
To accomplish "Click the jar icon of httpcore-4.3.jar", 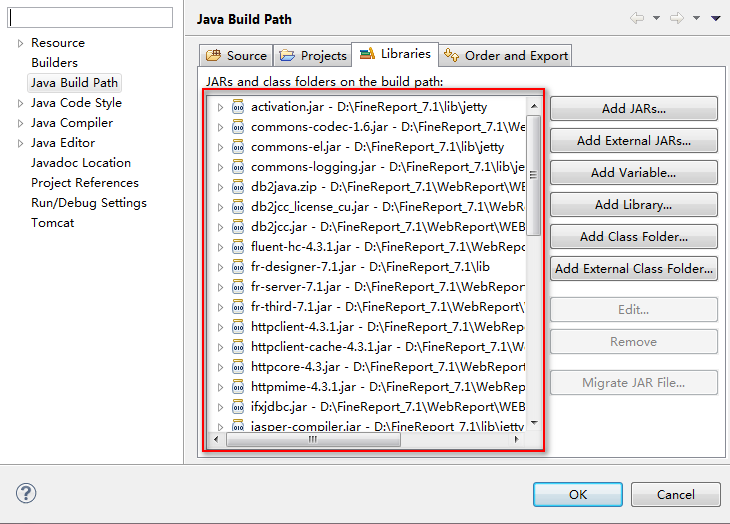I will click(238, 367).
